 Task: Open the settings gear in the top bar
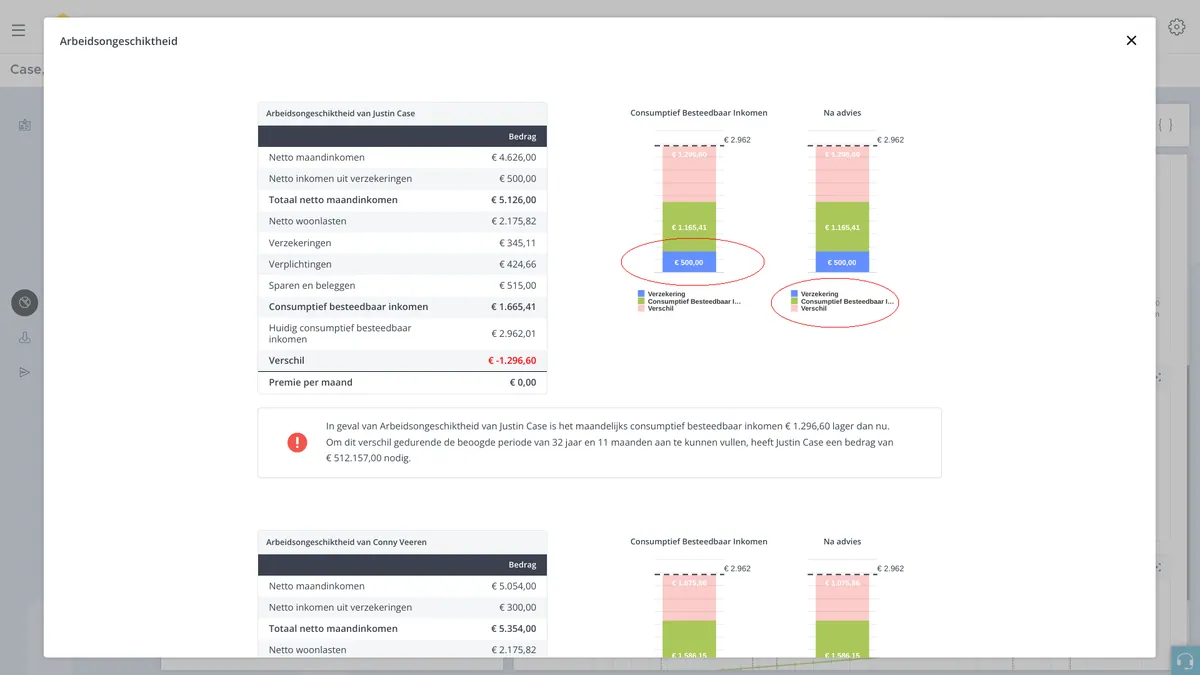(x=1177, y=28)
